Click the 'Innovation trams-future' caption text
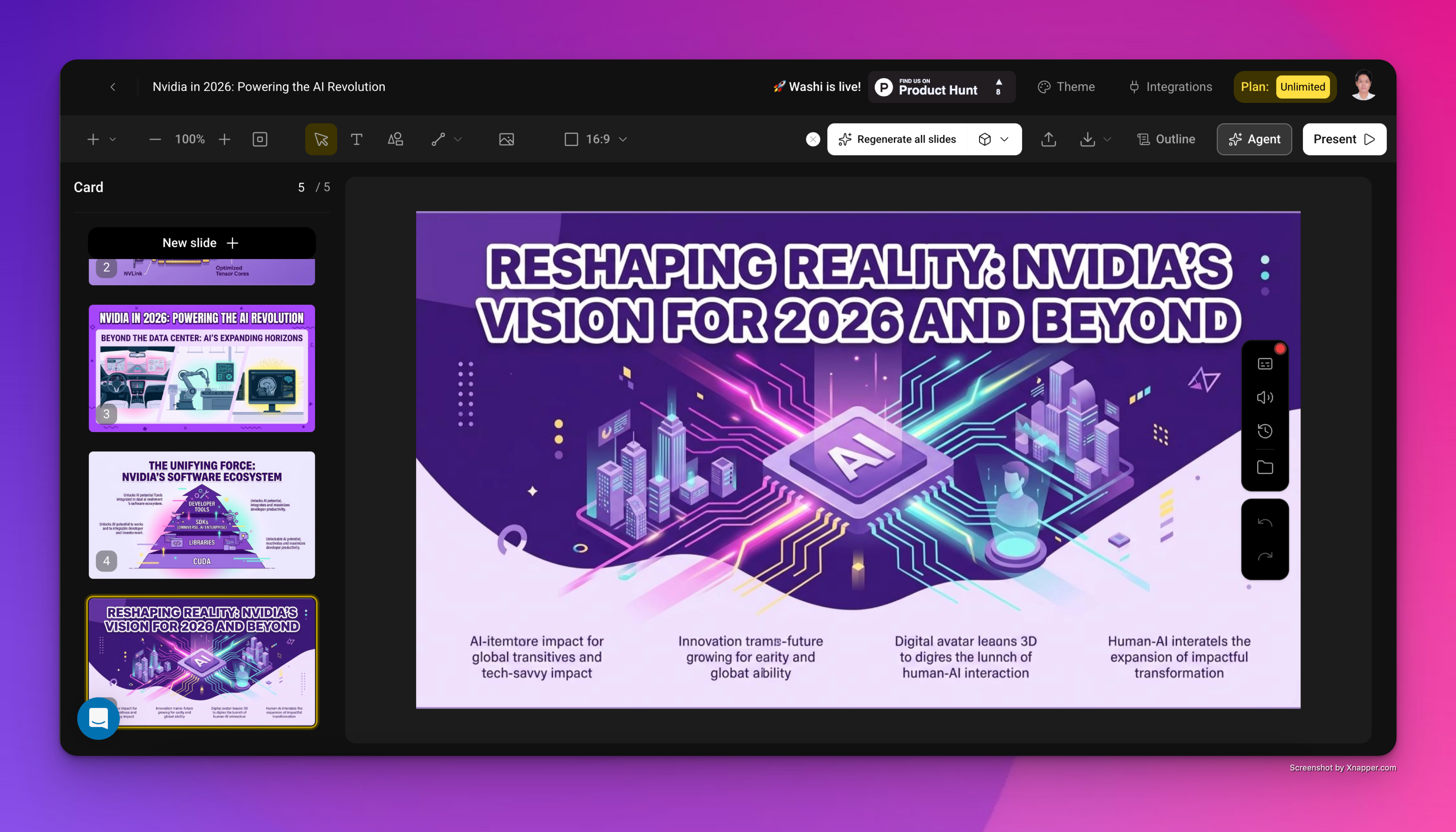 pyautogui.click(x=751, y=657)
